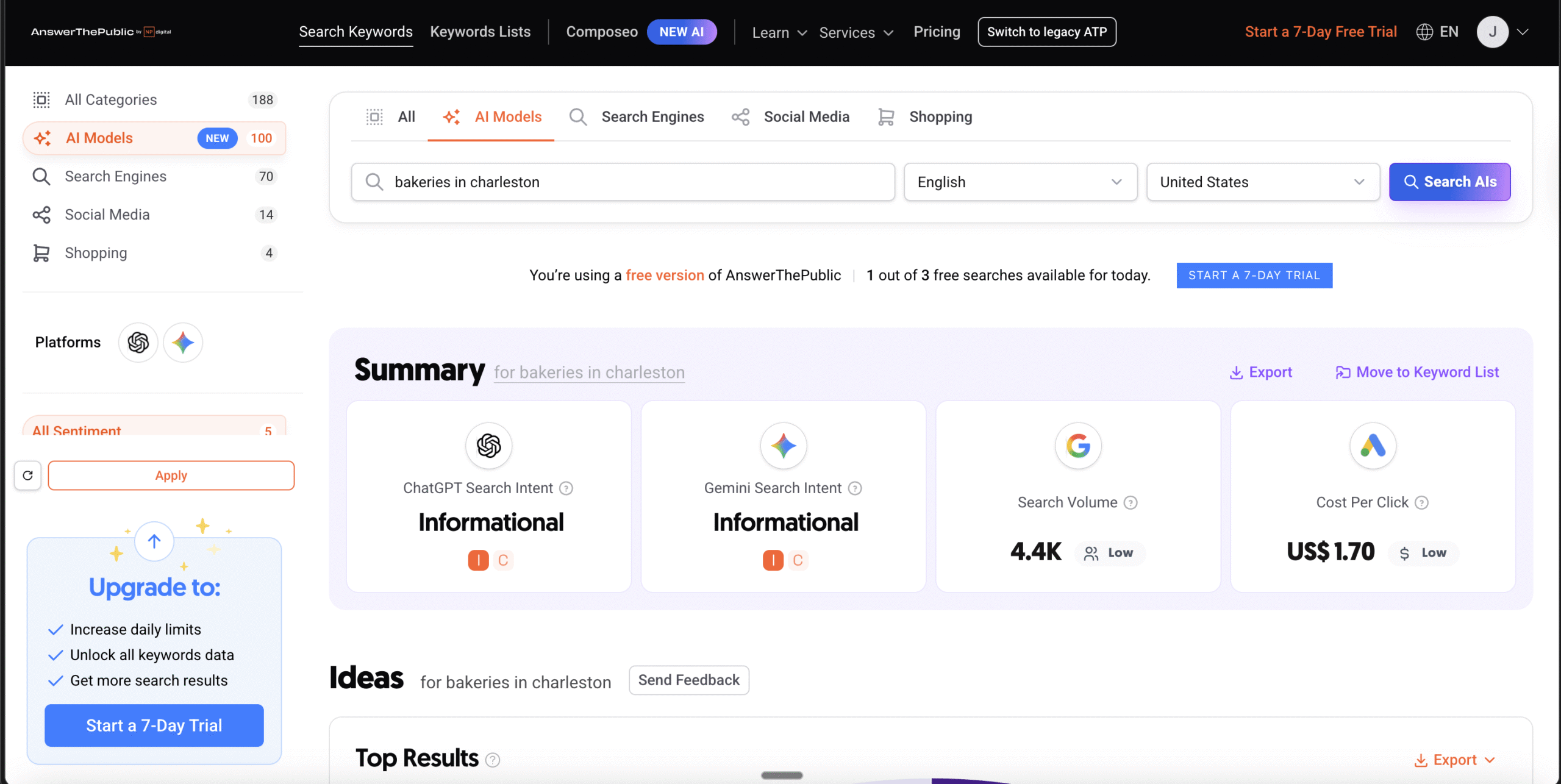This screenshot has width=1561, height=784.
Task: Click the Google logo in Search Volume card
Action: tap(1078, 446)
